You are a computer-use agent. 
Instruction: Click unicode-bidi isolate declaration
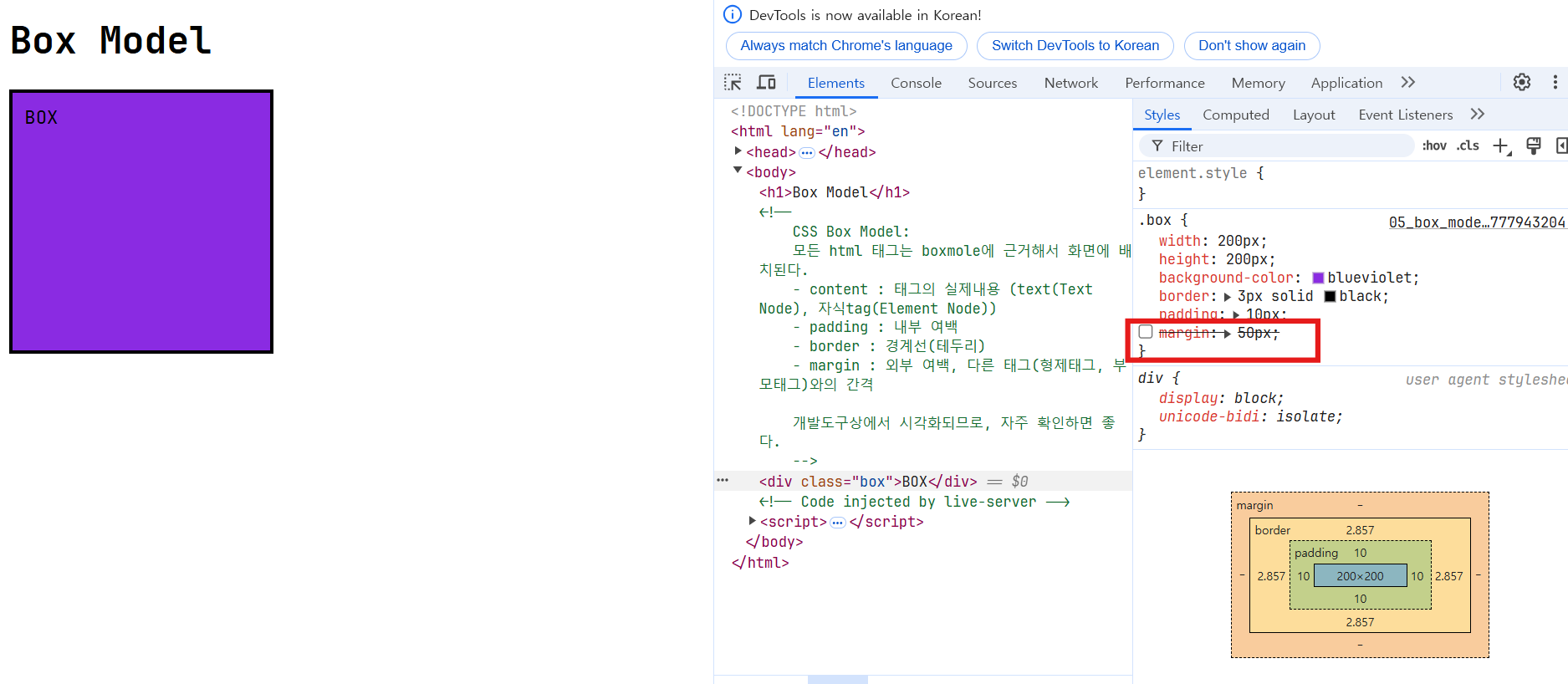coord(1250,416)
